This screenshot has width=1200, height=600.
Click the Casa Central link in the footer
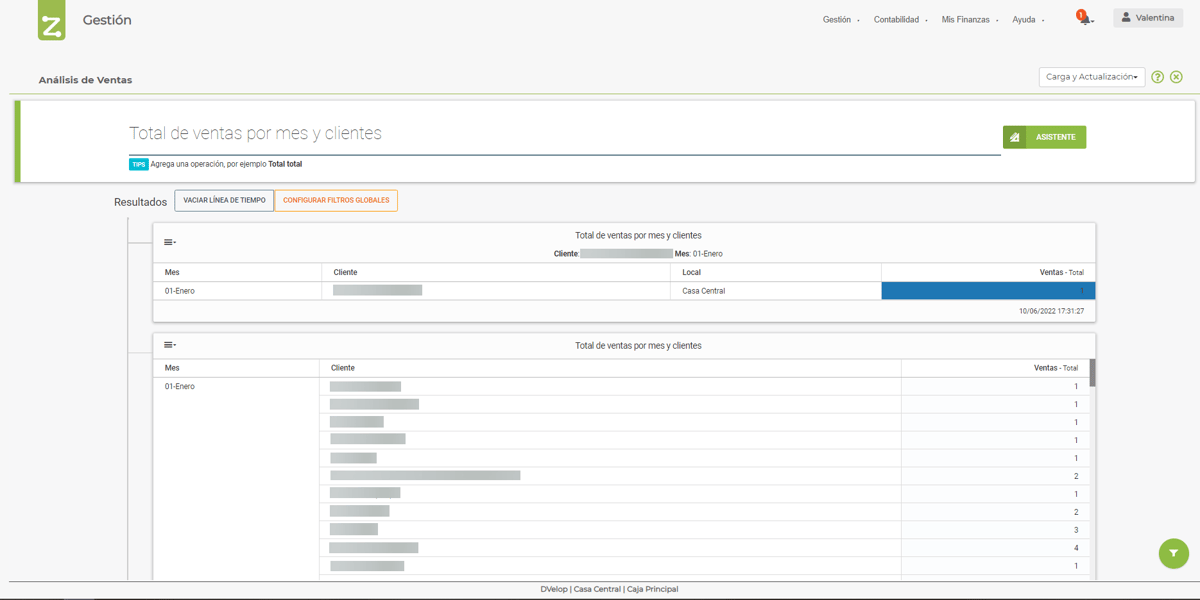(x=596, y=589)
